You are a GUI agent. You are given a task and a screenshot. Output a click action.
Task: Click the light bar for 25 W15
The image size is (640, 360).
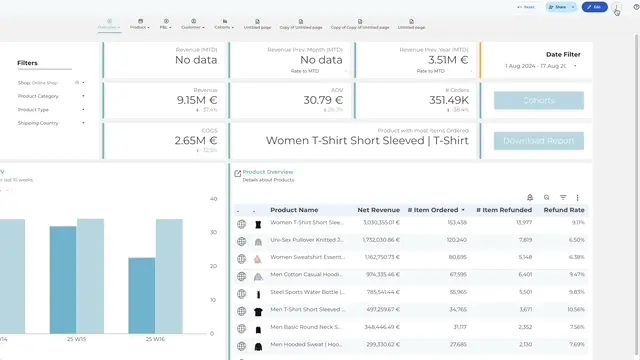[90, 276]
